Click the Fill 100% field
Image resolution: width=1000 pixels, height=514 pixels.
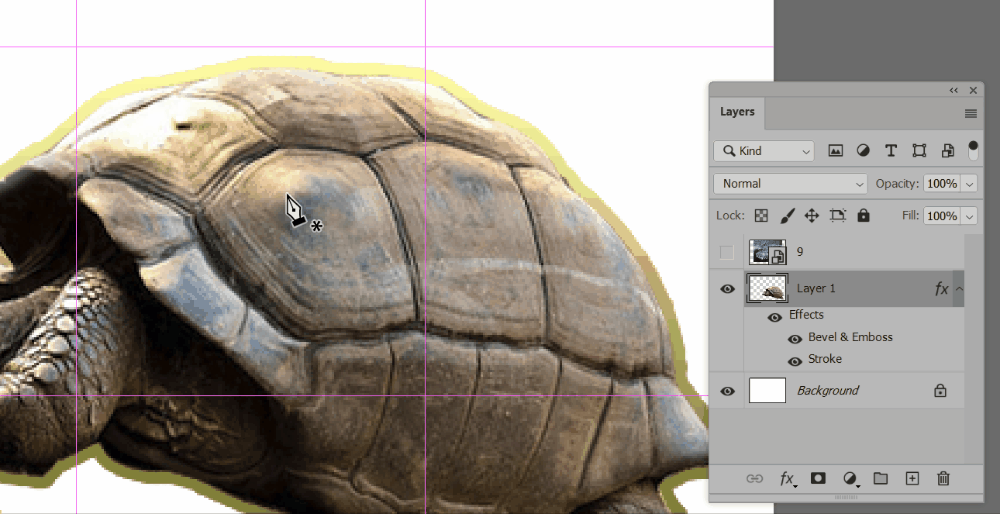pyautogui.click(x=942, y=216)
